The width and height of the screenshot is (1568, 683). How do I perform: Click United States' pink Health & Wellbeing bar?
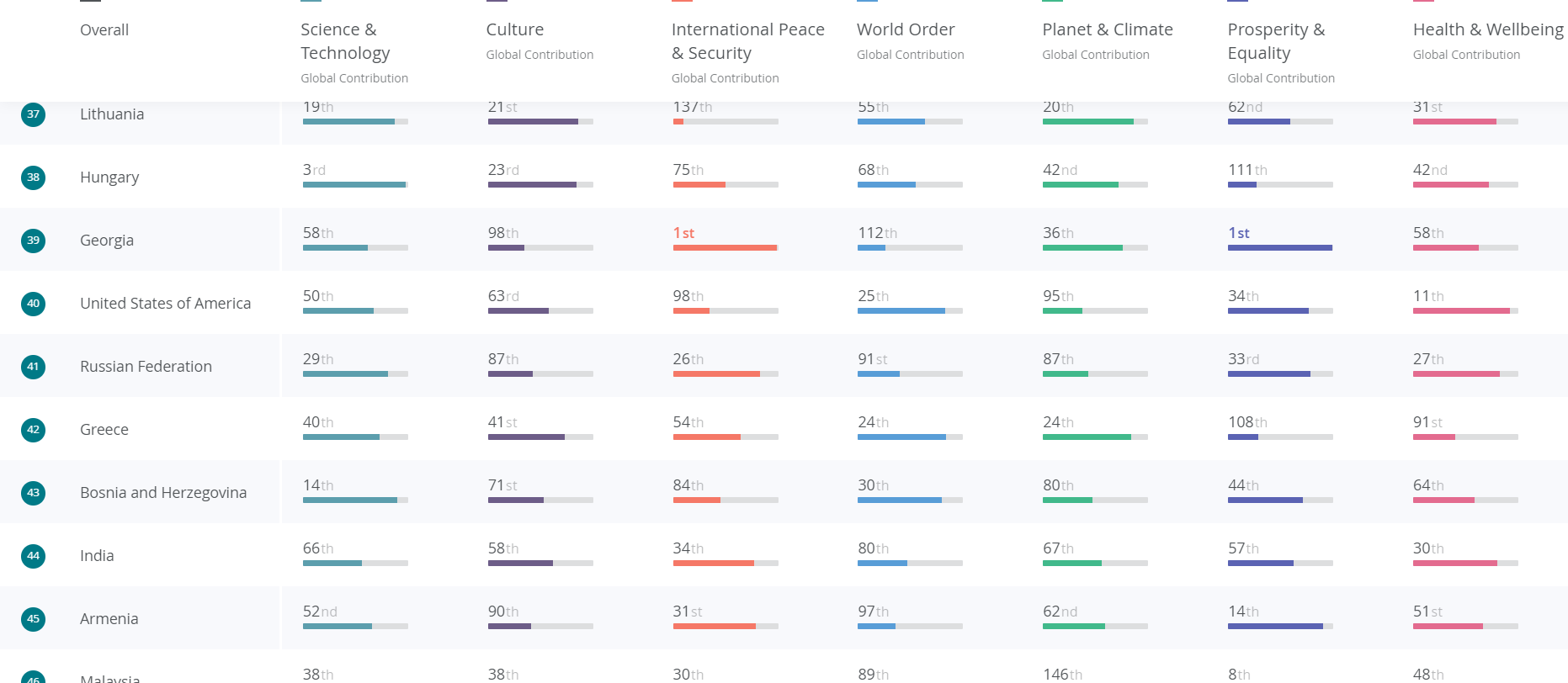click(1465, 311)
